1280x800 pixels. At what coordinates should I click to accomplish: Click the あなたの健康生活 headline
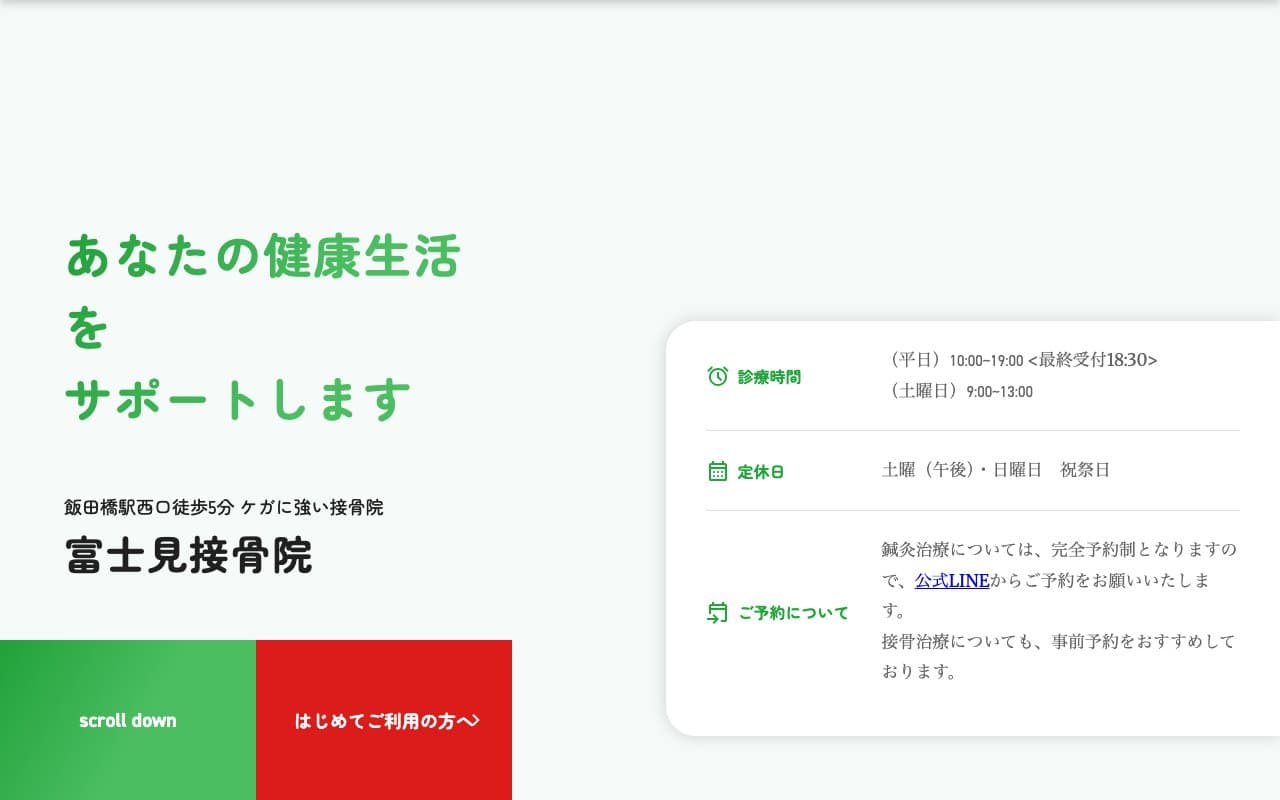261,257
